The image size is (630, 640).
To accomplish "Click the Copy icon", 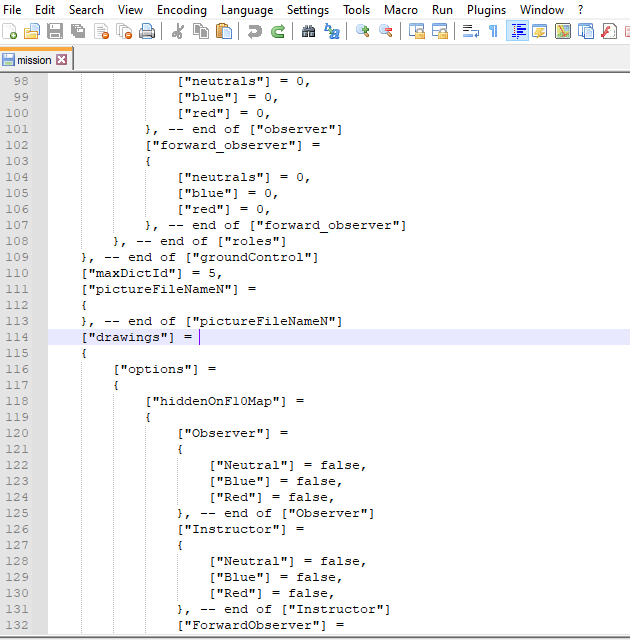I will pos(200,31).
